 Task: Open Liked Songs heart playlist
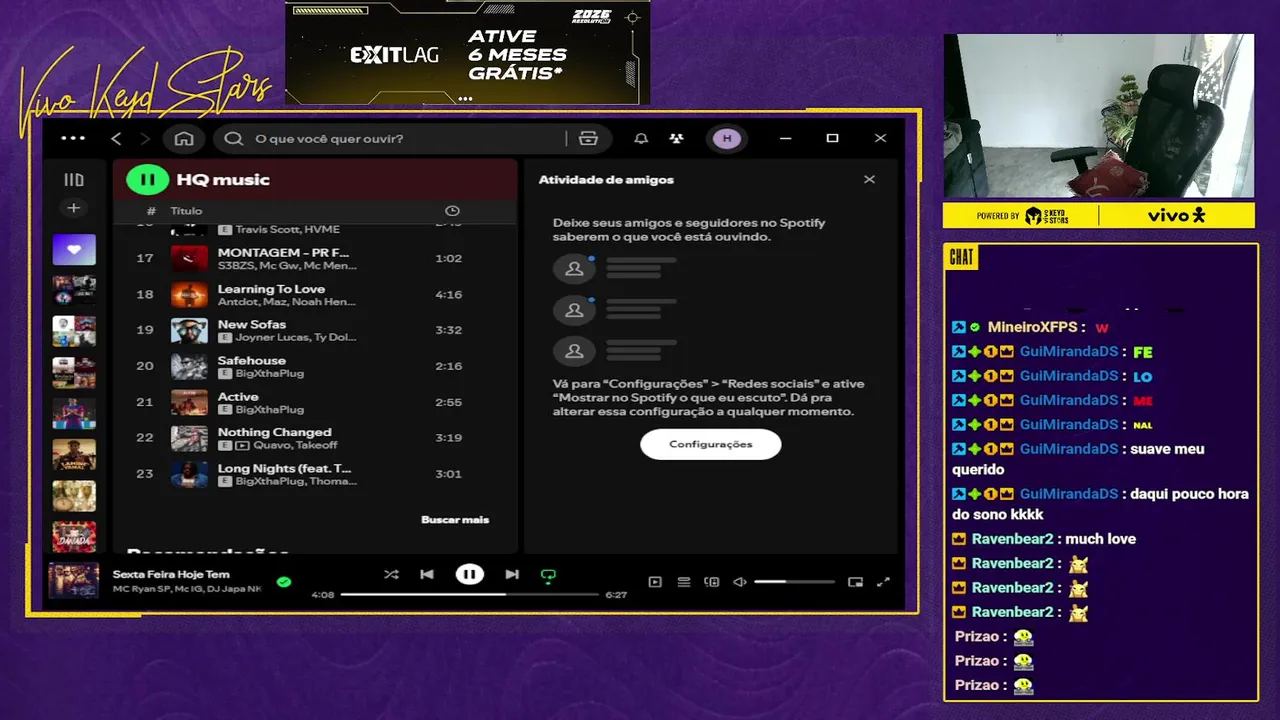pyautogui.click(x=74, y=249)
